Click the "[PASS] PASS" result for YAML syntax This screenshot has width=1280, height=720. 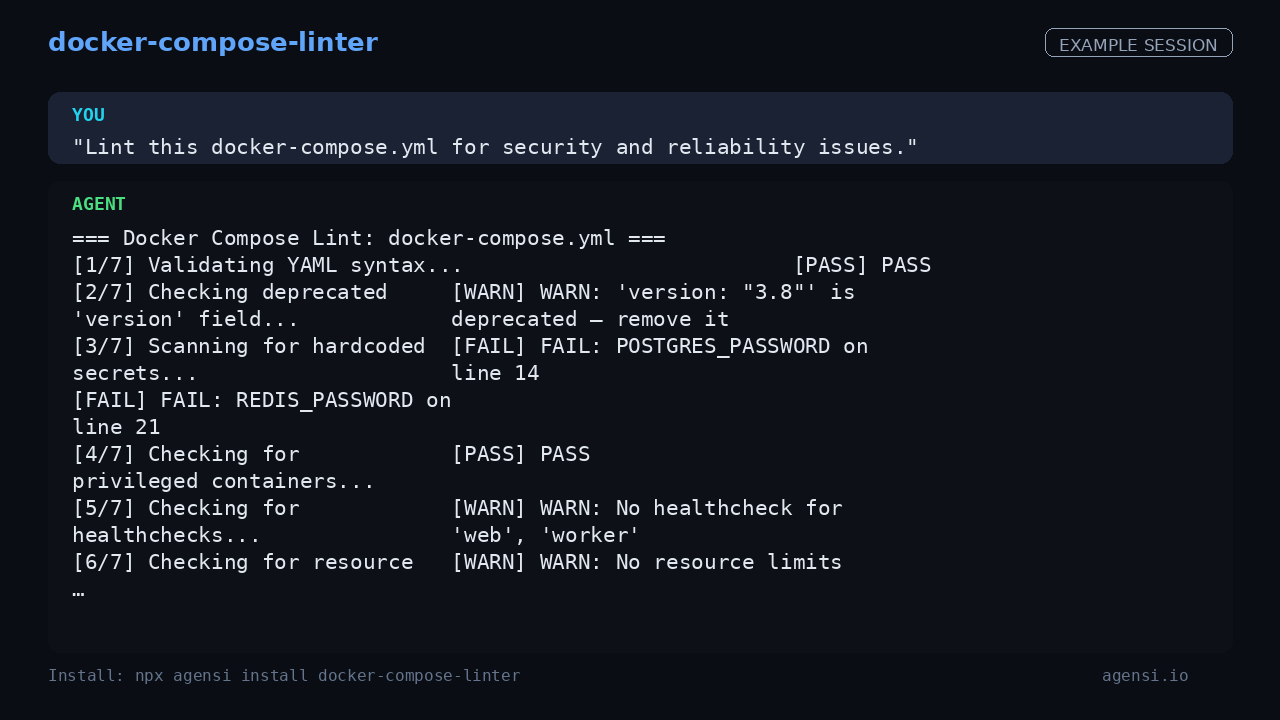tap(862, 265)
